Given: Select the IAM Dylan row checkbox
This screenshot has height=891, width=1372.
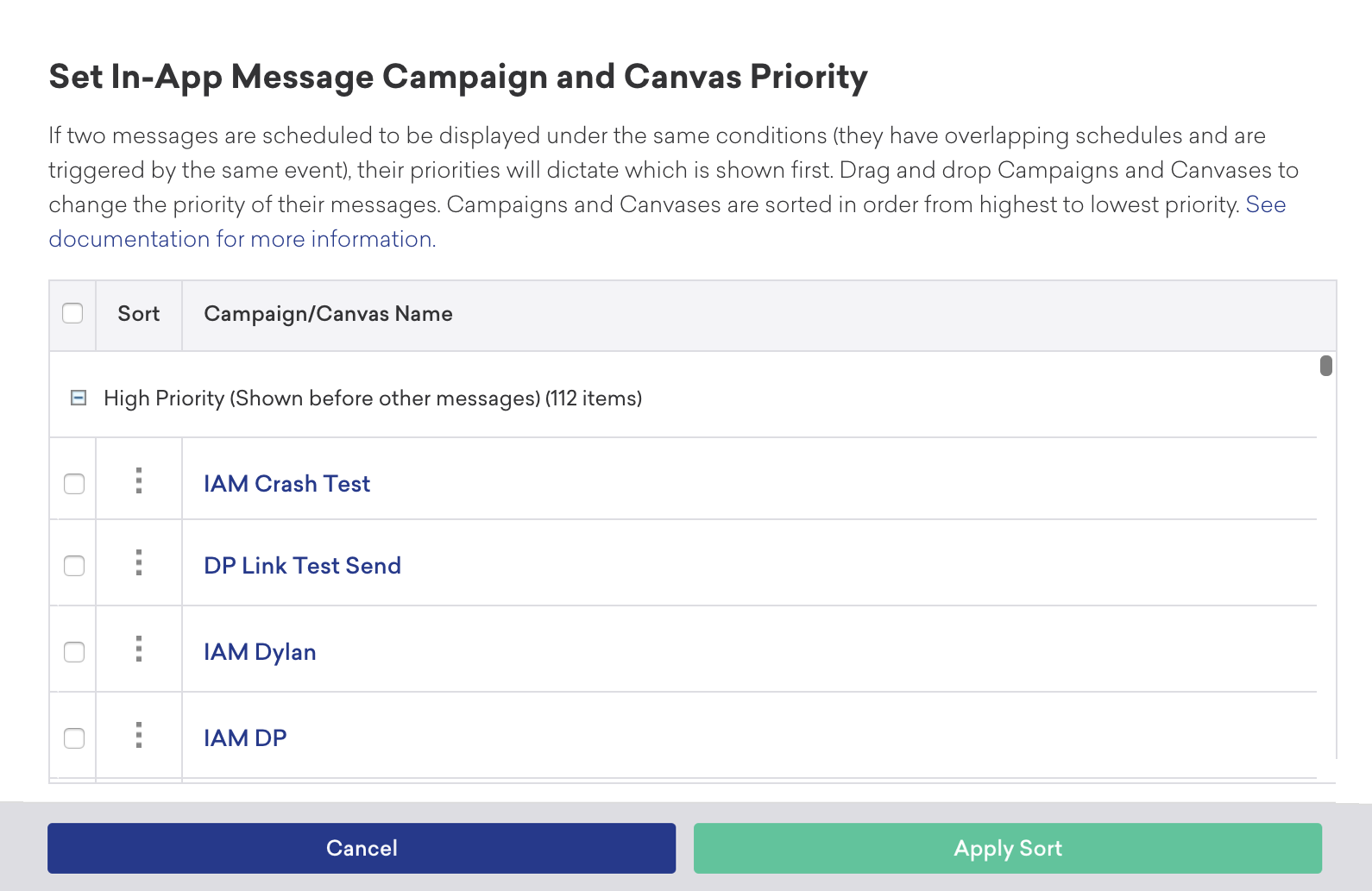Looking at the screenshot, I should point(74,652).
